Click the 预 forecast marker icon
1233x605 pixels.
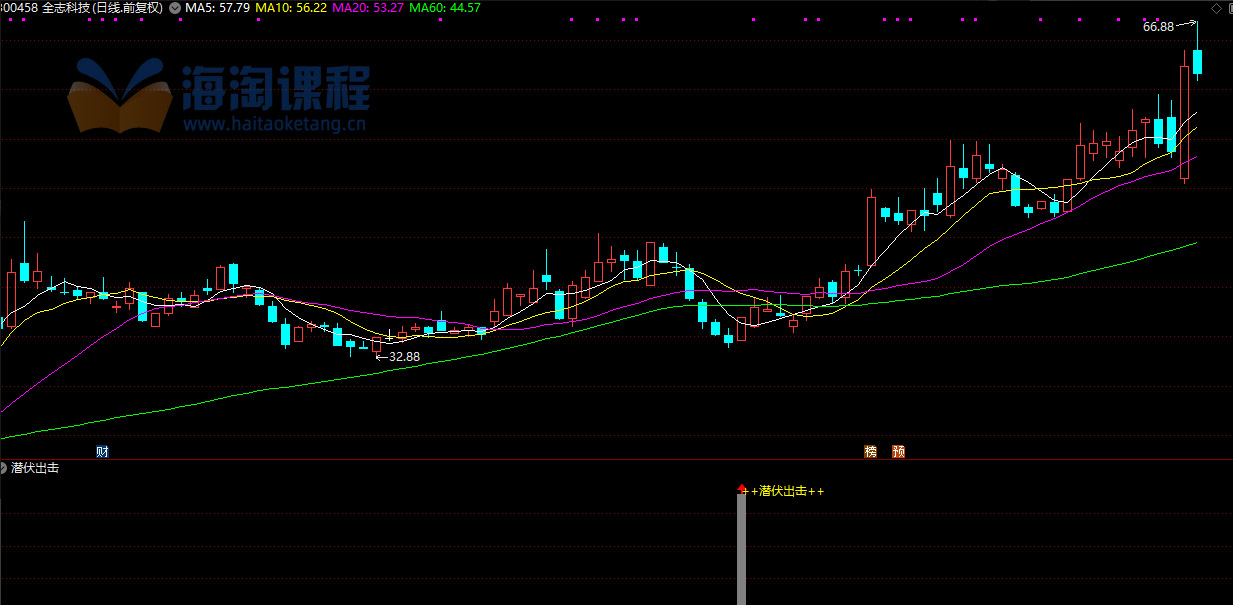pyautogui.click(x=899, y=452)
